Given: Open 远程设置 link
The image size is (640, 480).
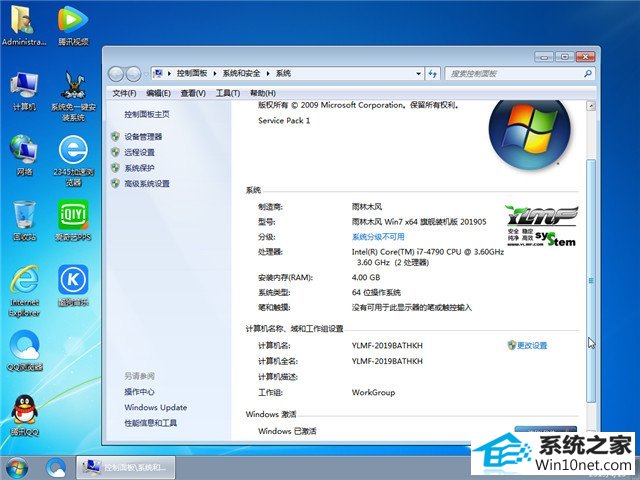Looking at the screenshot, I should (139, 152).
